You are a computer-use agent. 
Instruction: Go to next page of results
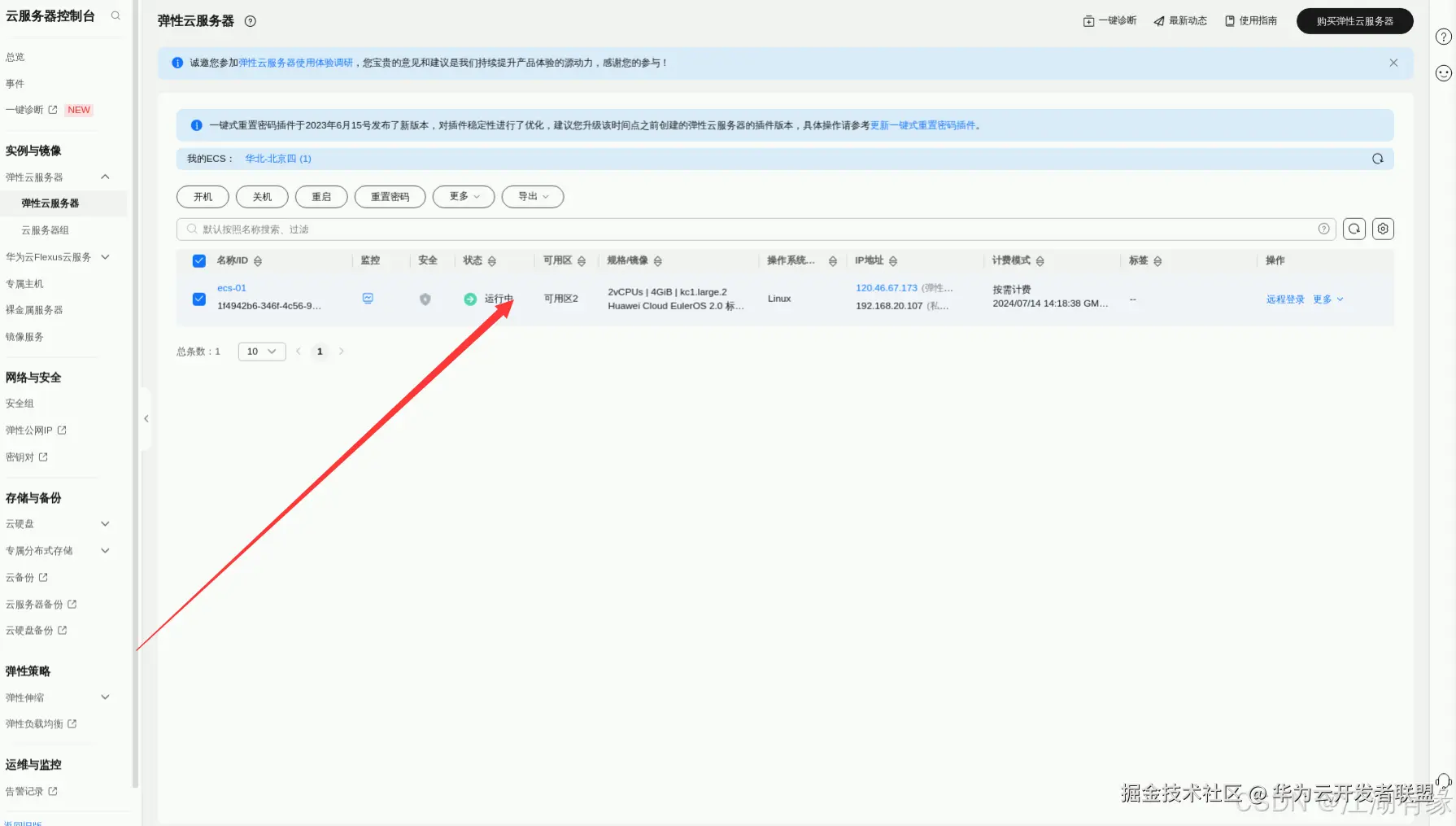[x=342, y=352]
